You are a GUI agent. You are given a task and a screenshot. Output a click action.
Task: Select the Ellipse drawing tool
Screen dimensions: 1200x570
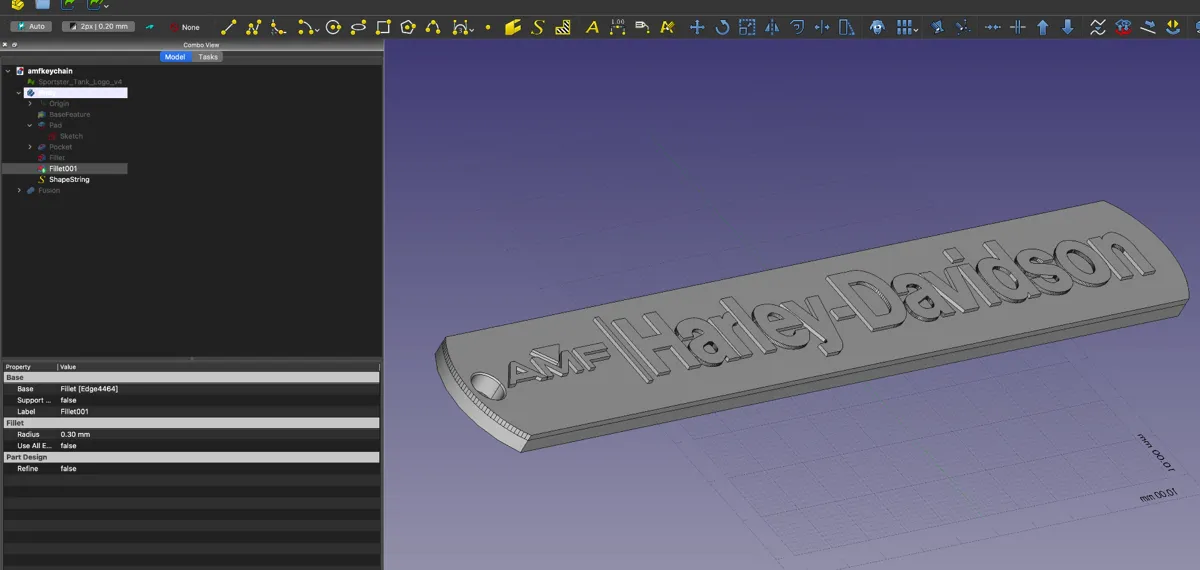click(x=358, y=28)
